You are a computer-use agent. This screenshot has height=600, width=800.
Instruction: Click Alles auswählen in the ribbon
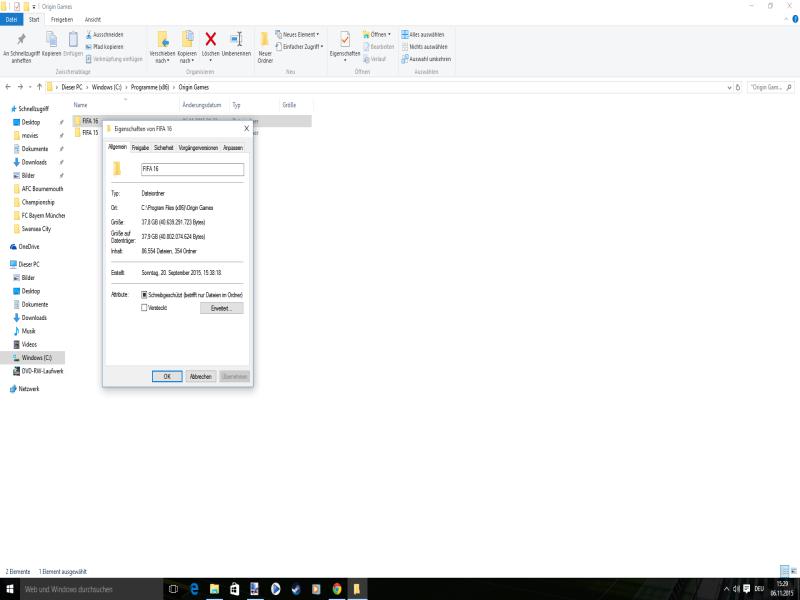(x=422, y=35)
